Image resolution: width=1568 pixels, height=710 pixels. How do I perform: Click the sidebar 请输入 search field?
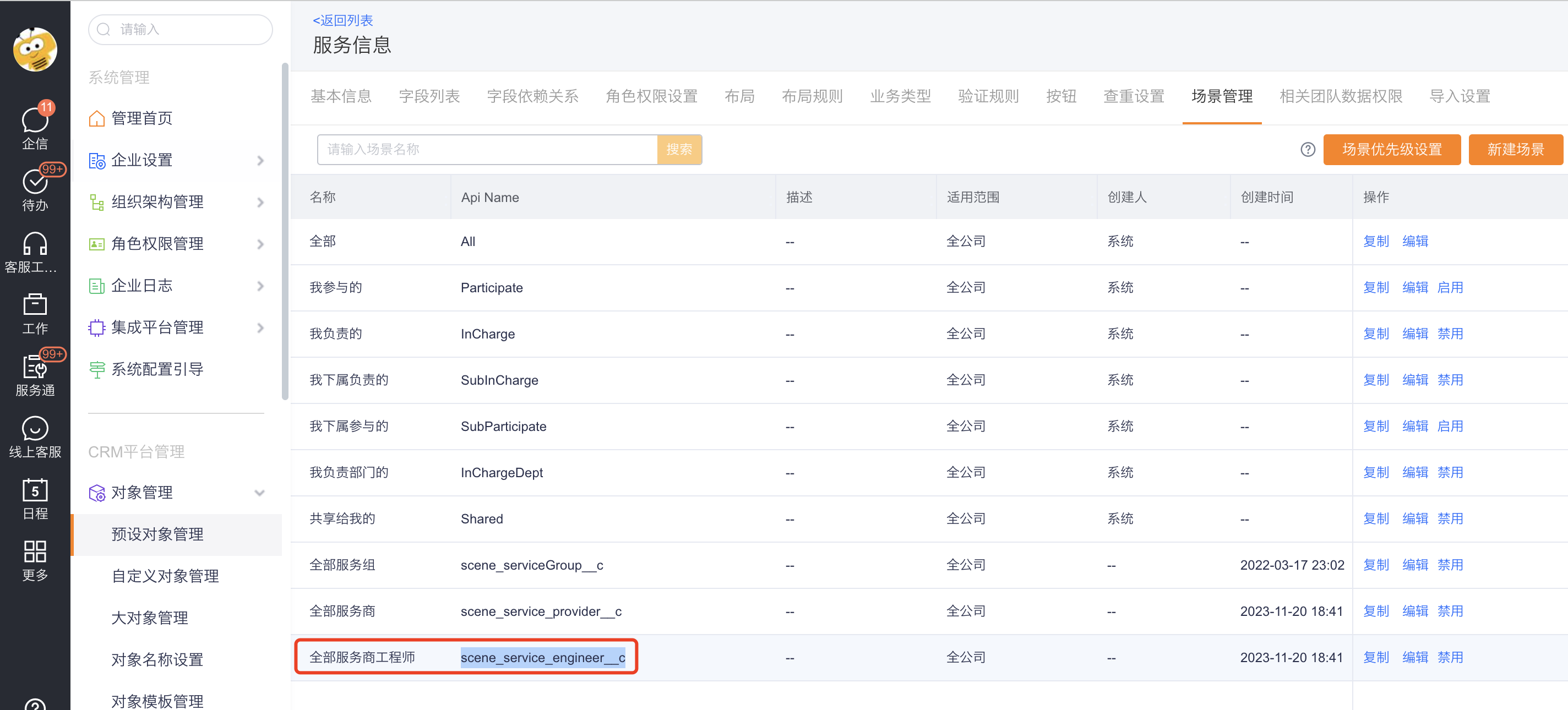tap(180, 29)
